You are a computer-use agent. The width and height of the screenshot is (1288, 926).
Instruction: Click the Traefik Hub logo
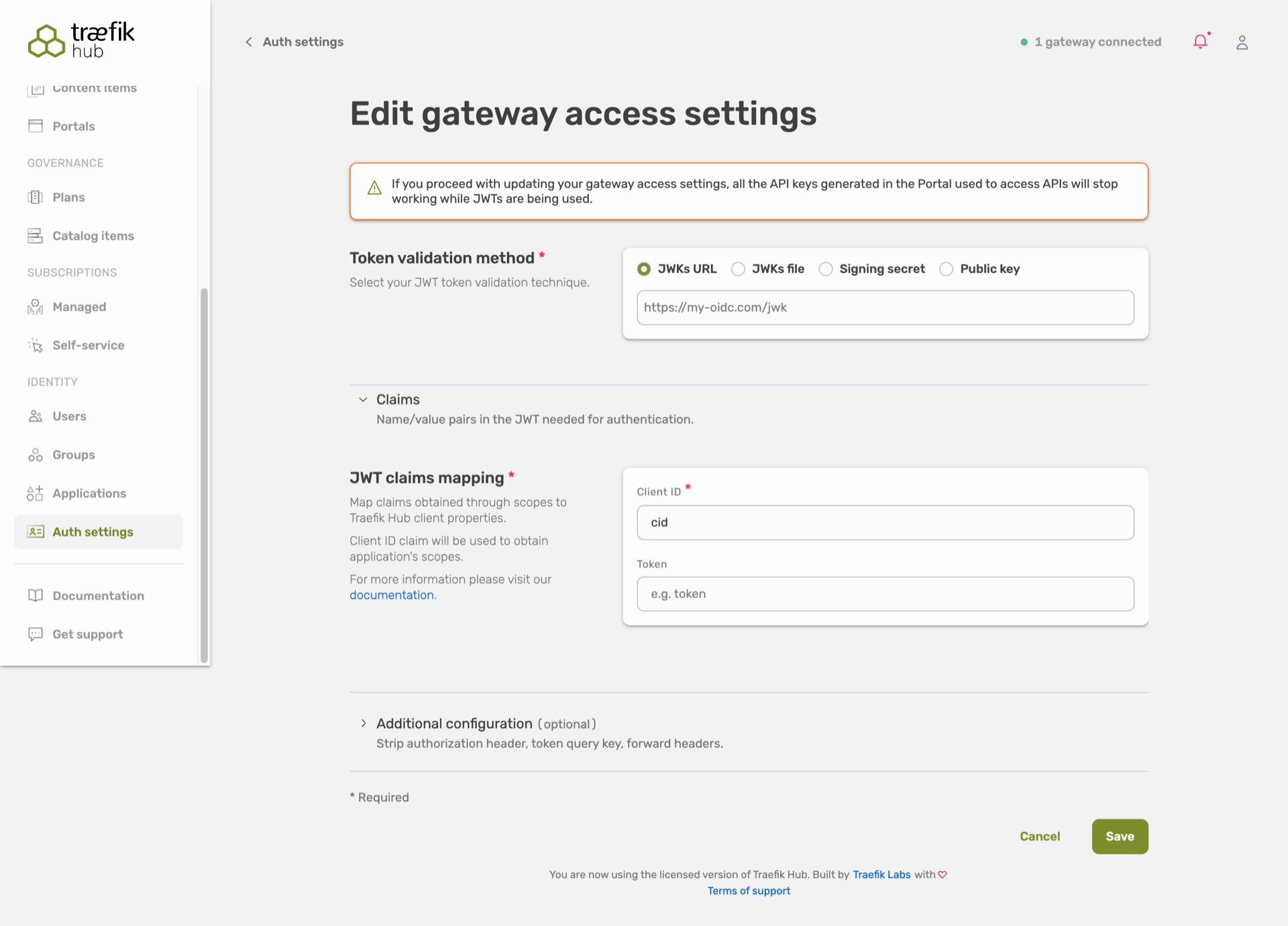[81, 40]
